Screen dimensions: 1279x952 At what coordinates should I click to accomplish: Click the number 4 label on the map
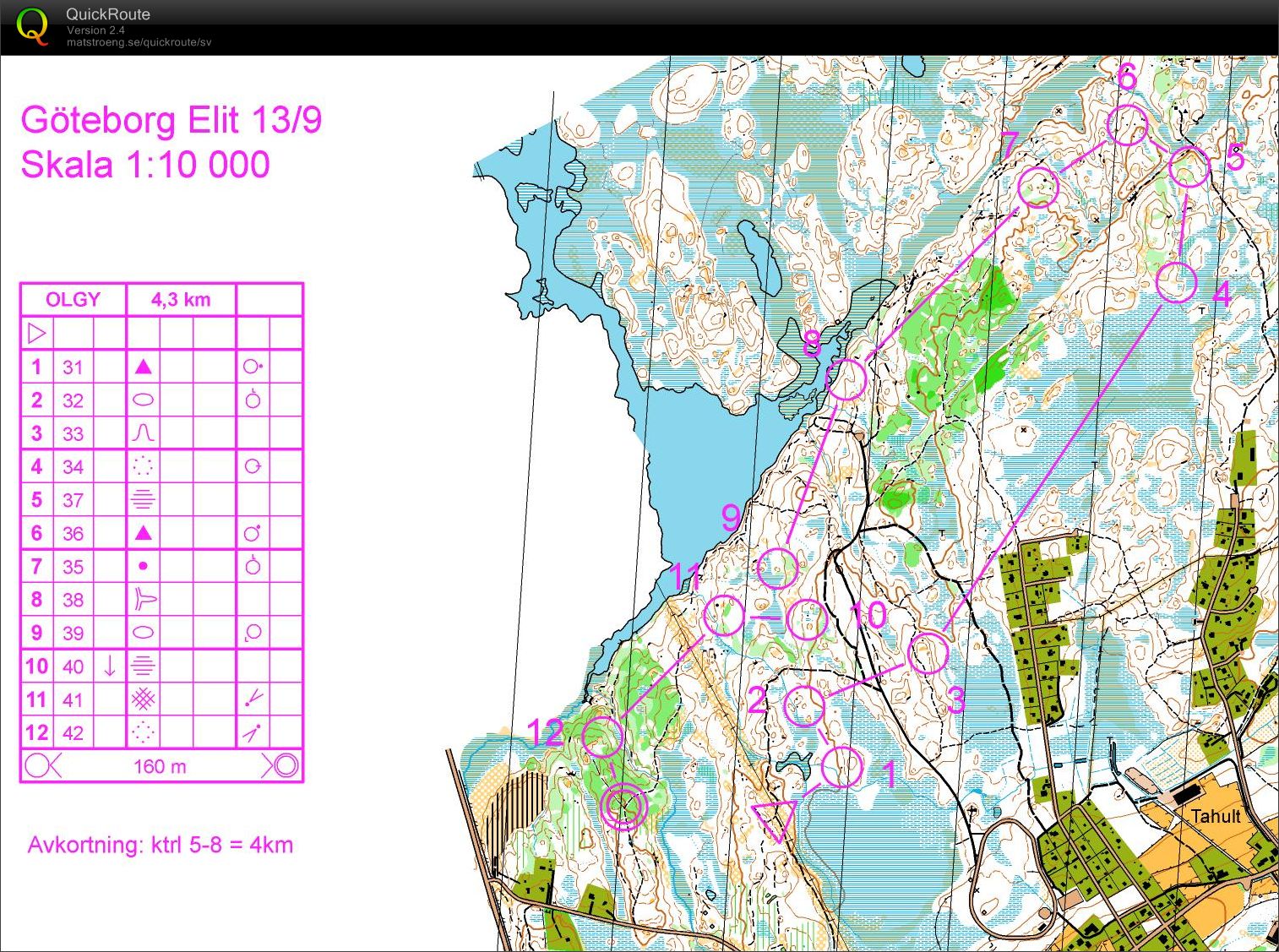coord(1222,295)
